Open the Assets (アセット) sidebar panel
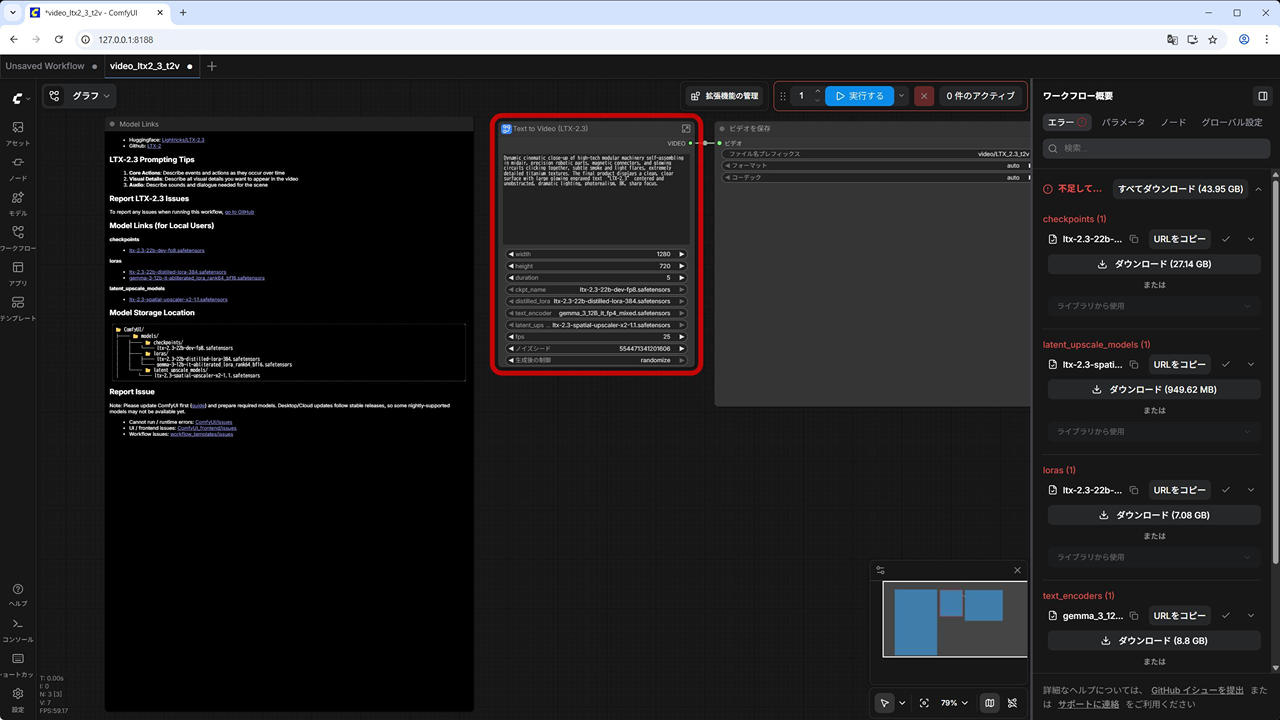Screen dimensions: 1280x720 point(18,133)
